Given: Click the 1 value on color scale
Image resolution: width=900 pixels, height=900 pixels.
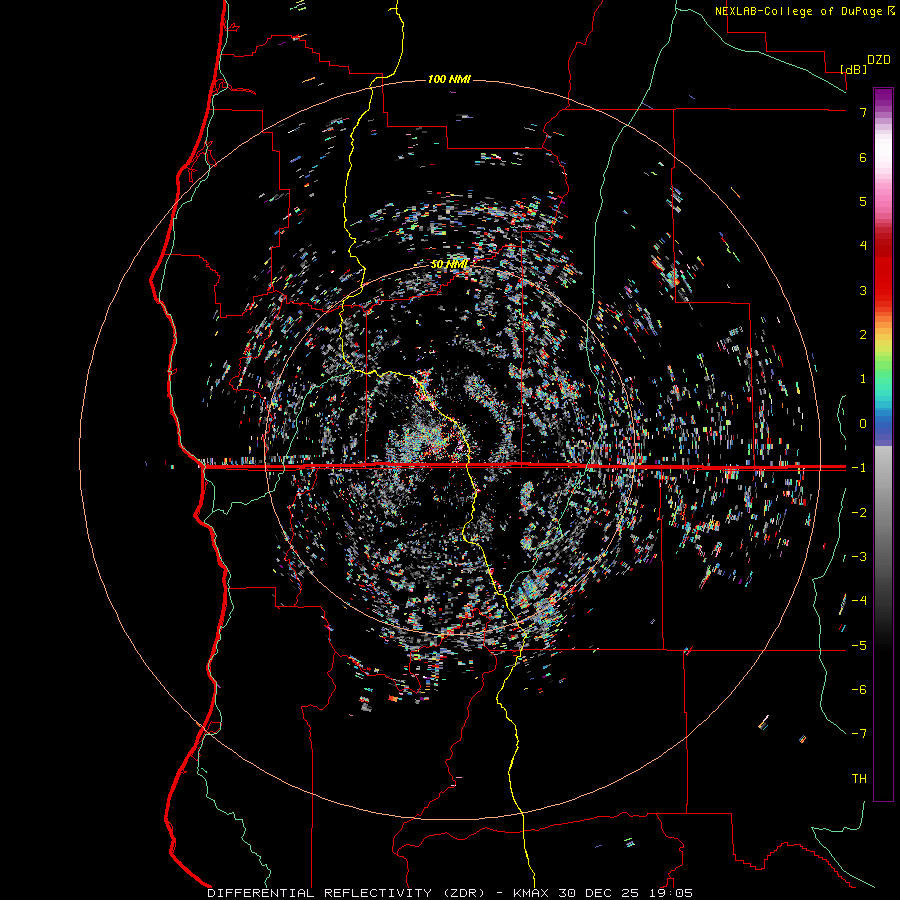Looking at the screenshot, I should point(863,379).
